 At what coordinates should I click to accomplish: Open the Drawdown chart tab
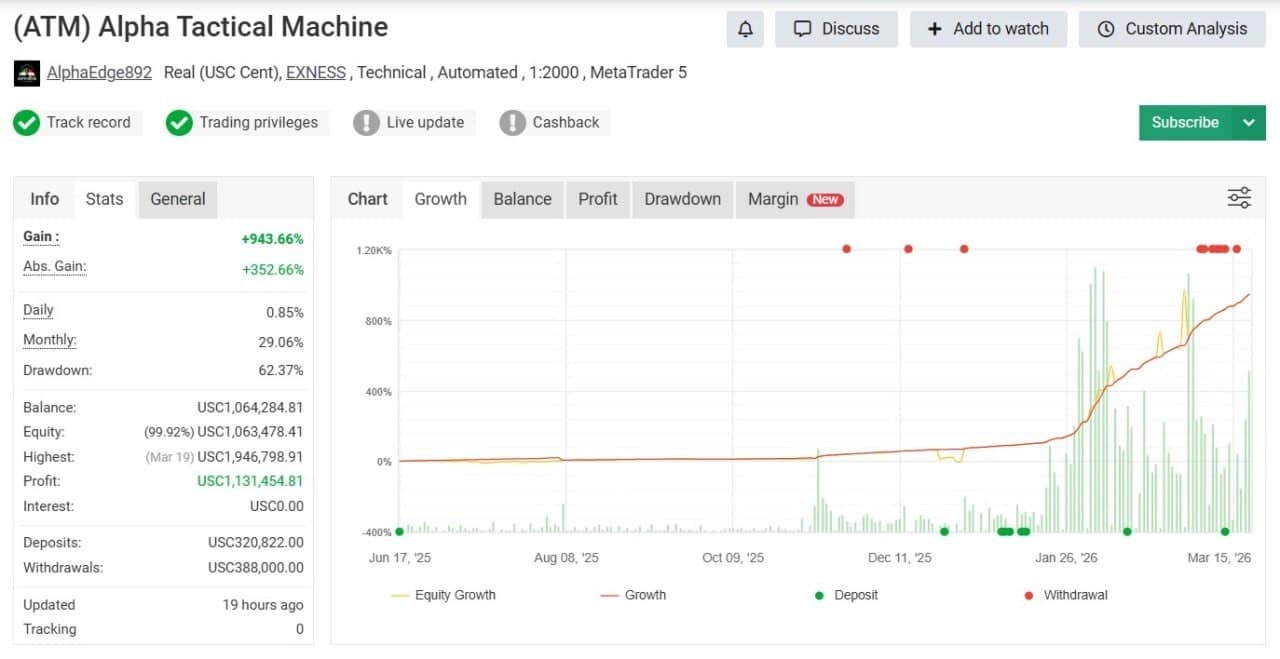[682, 199]
